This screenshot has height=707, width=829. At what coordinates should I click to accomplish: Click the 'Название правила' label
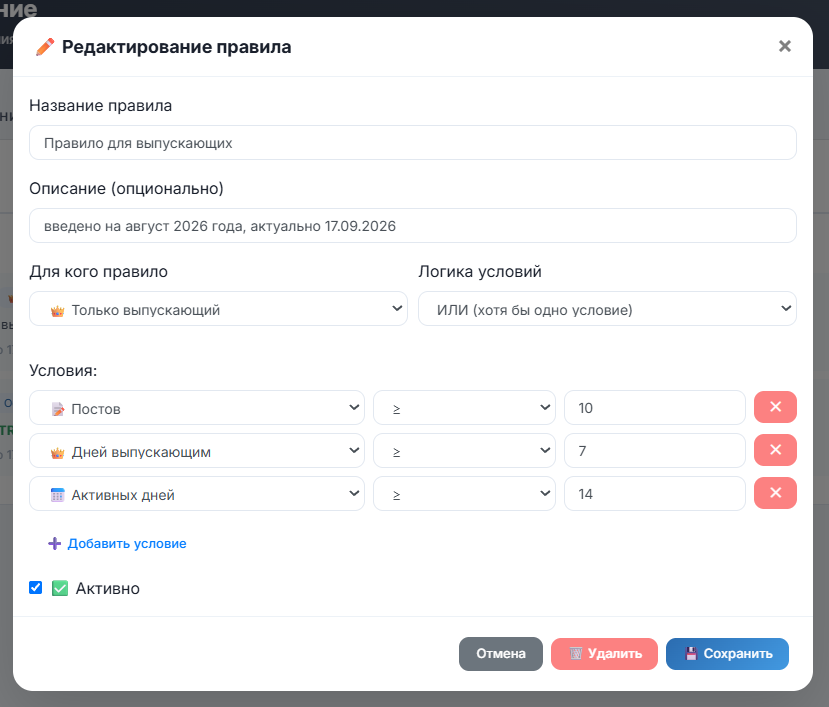pos(100,105)
